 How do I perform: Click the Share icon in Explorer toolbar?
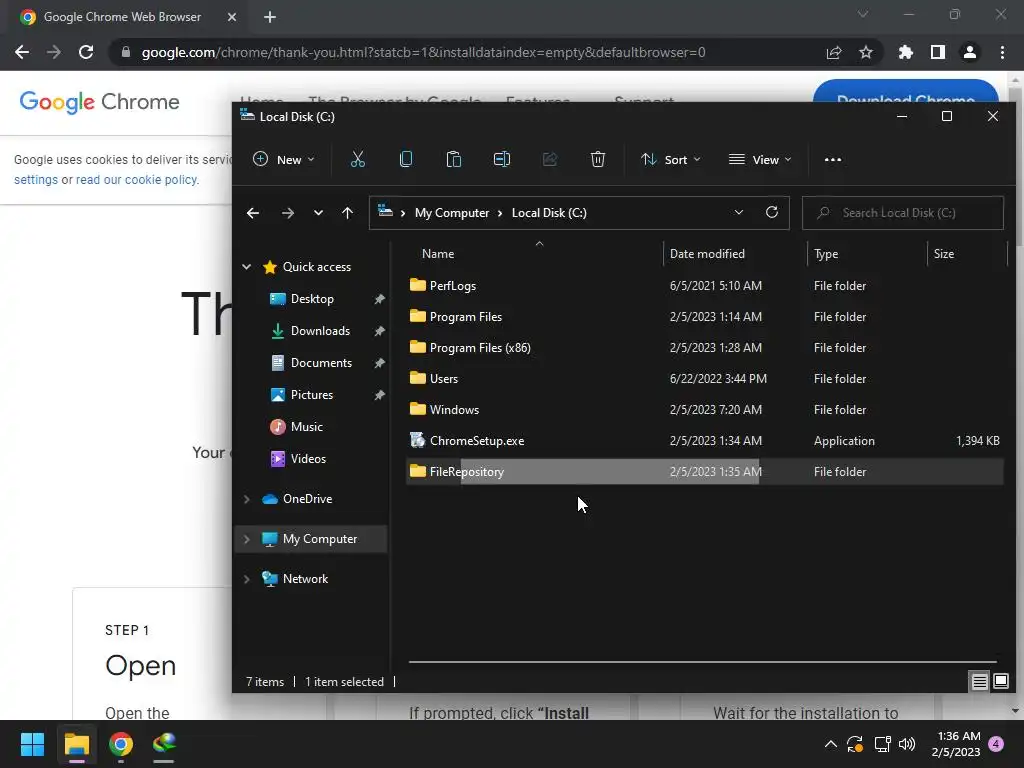pos(550,159)
